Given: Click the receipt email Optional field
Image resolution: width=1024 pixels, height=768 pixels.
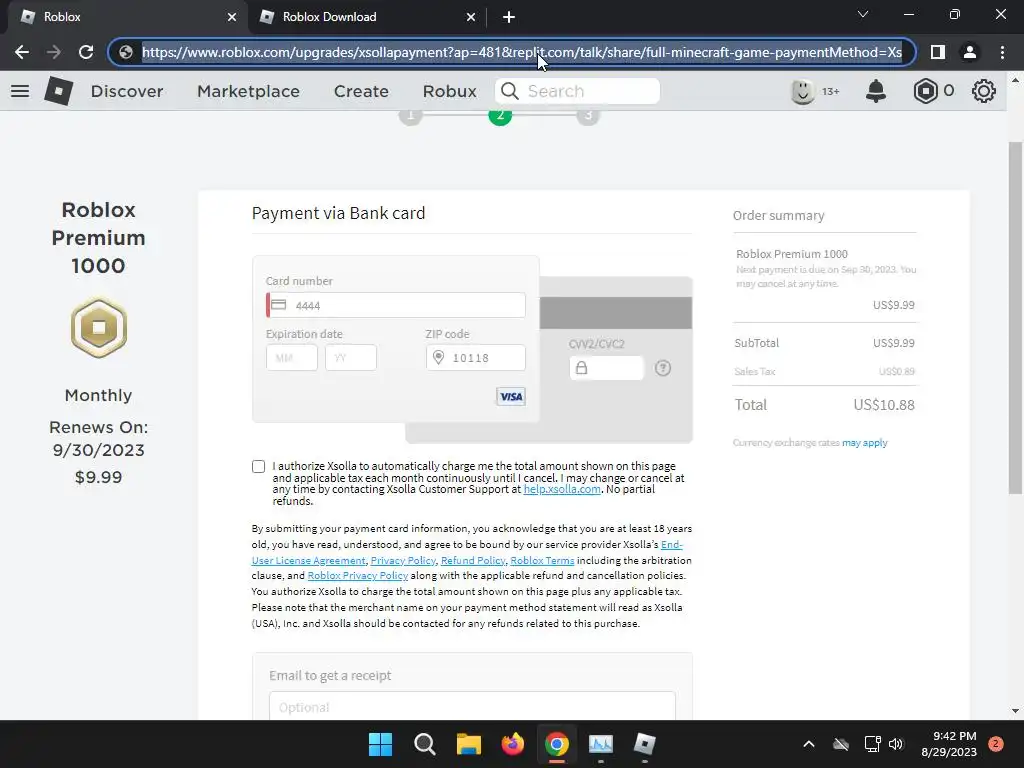Looking at the screenshot, I should tap(472, 707).
